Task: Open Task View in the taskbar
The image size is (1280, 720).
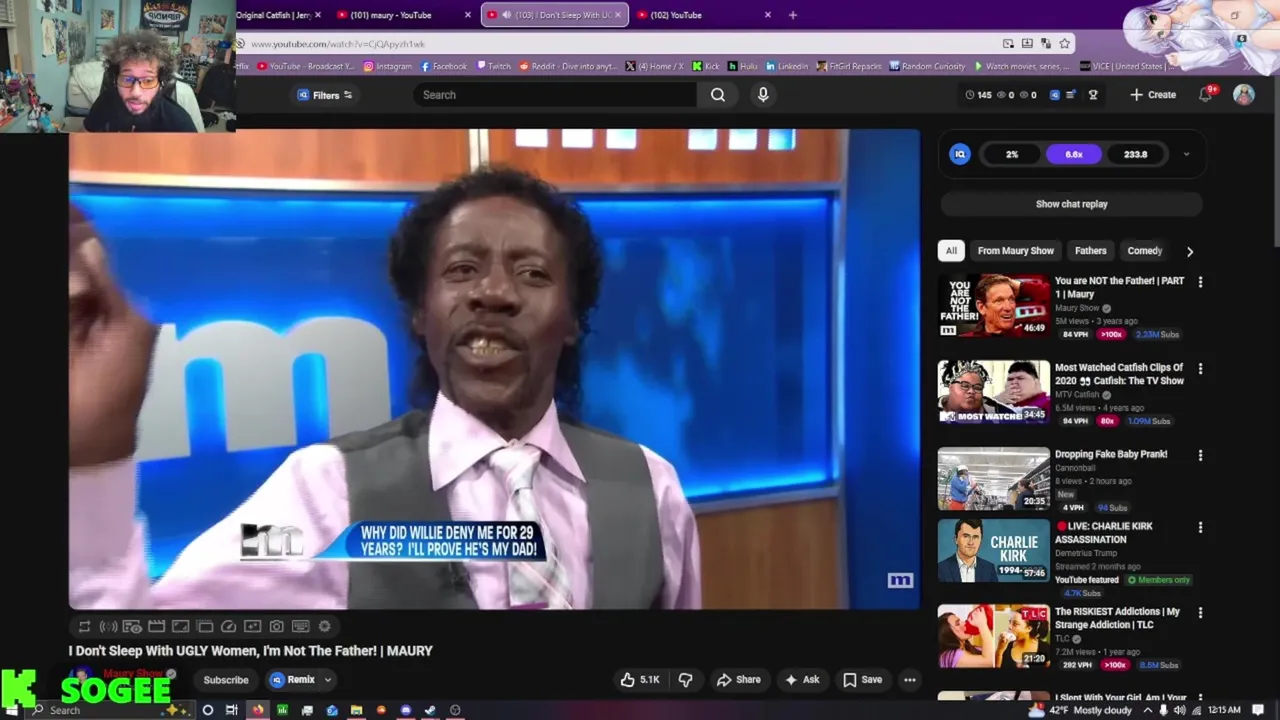Action: click(232, 710)
